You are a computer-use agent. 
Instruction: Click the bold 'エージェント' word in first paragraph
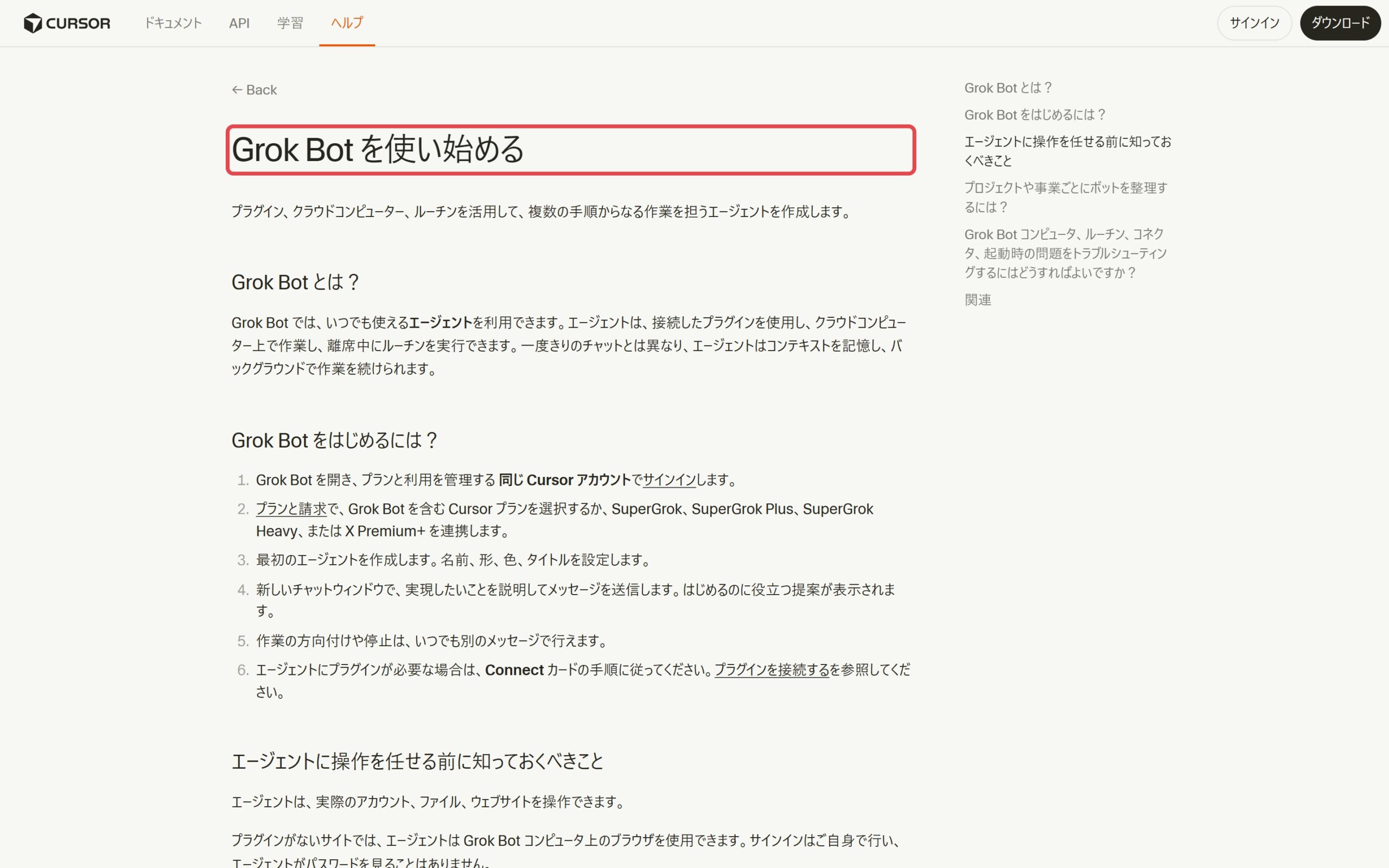point(440,322)
